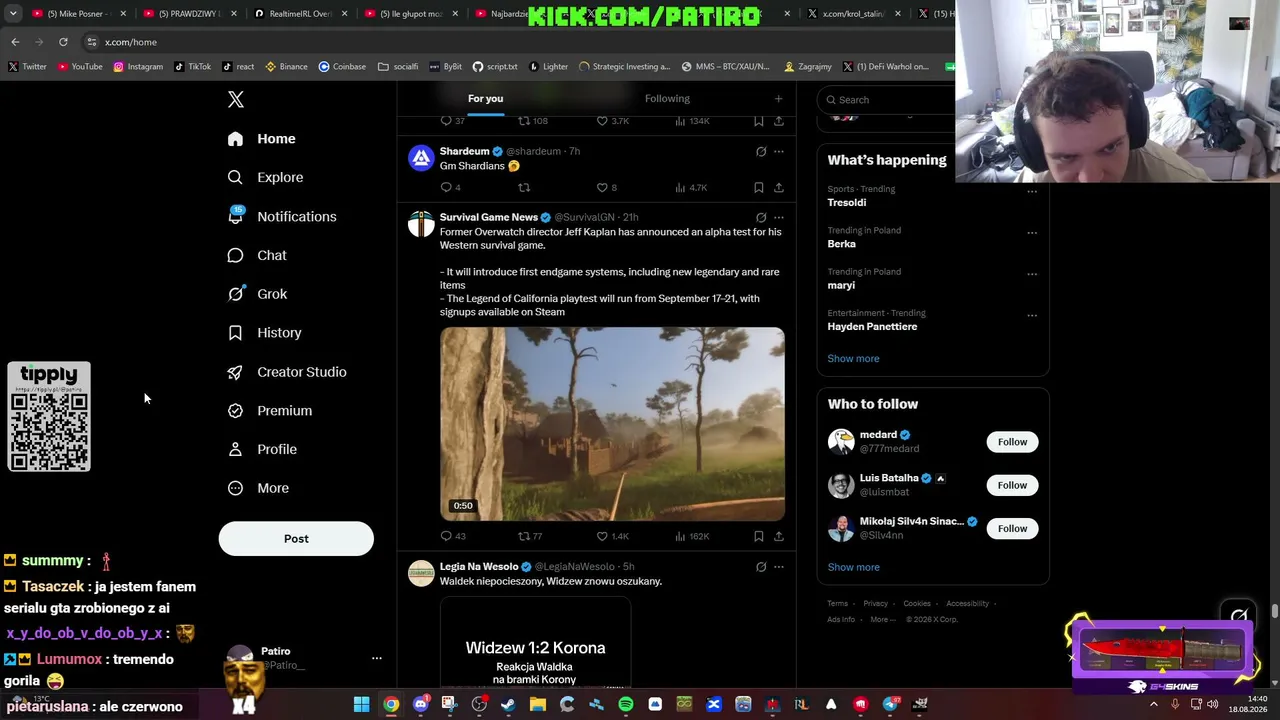Open Grok actions on Shardeum post
This screenshot has height=720, width=1280.
[x=761, y=152]
